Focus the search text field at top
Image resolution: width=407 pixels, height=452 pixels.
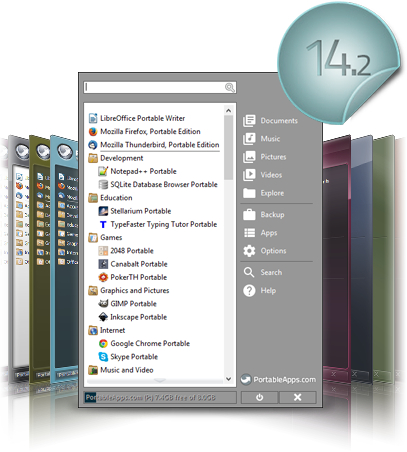(160, 88)
